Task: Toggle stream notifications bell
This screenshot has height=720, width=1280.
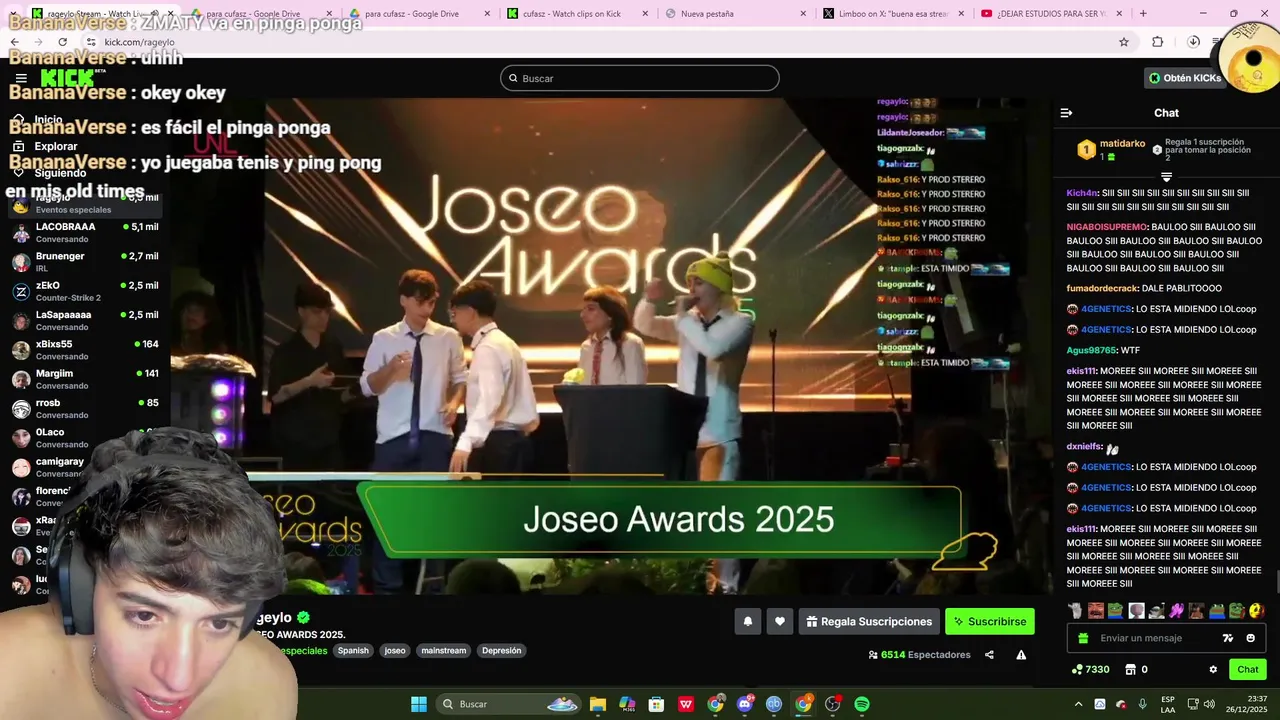Action: tap(747, 621)
